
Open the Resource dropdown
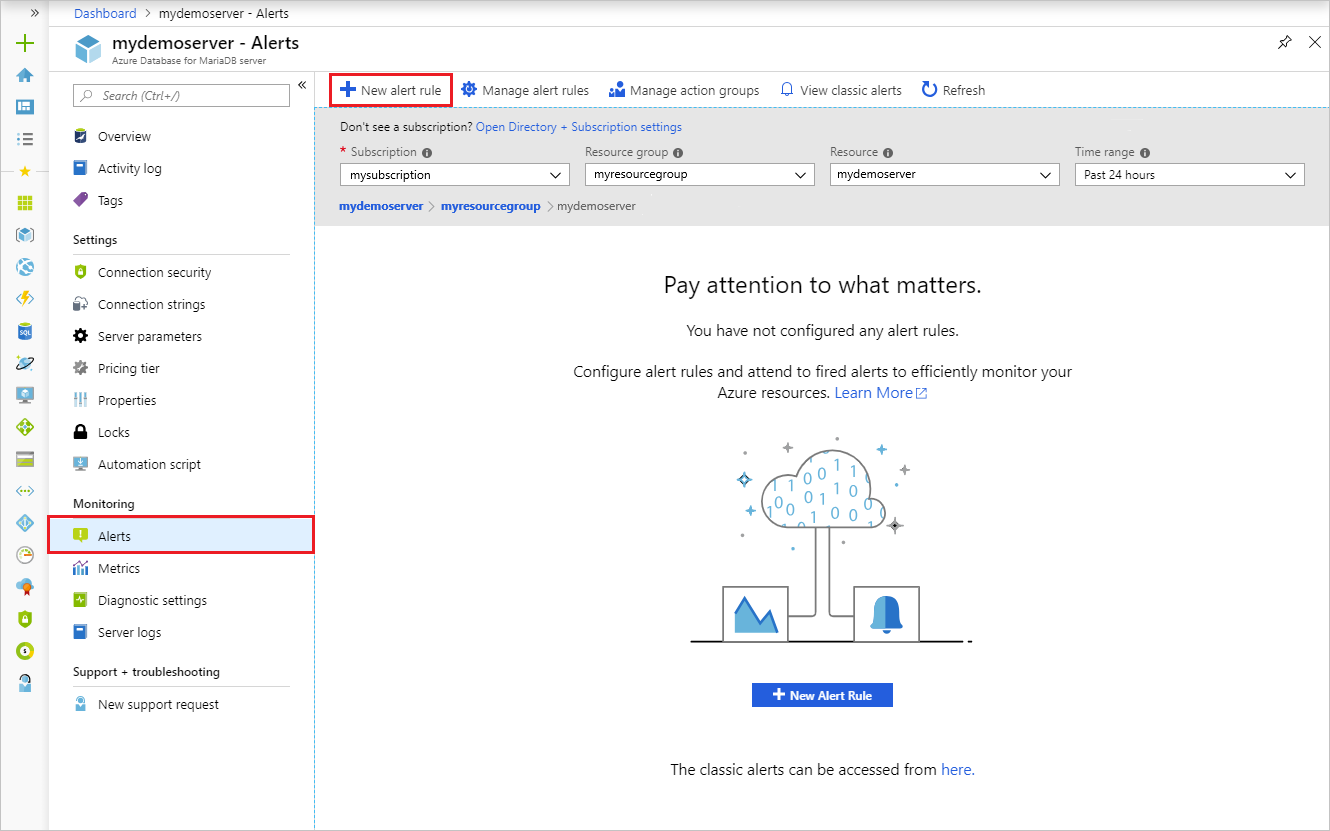[x=945, y=174]
